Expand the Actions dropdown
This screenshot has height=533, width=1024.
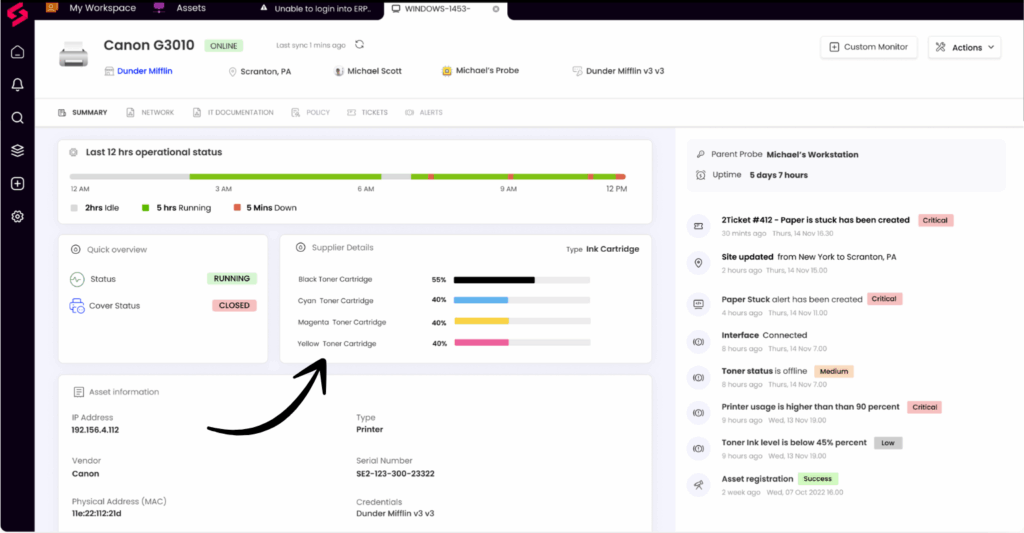(x=964, y=47)
